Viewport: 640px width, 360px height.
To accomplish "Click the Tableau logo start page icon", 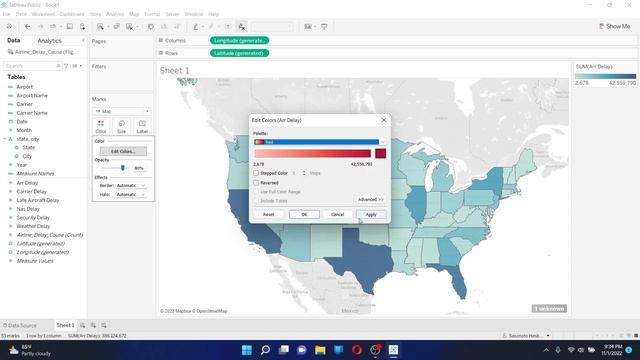I will click(9, 27).
